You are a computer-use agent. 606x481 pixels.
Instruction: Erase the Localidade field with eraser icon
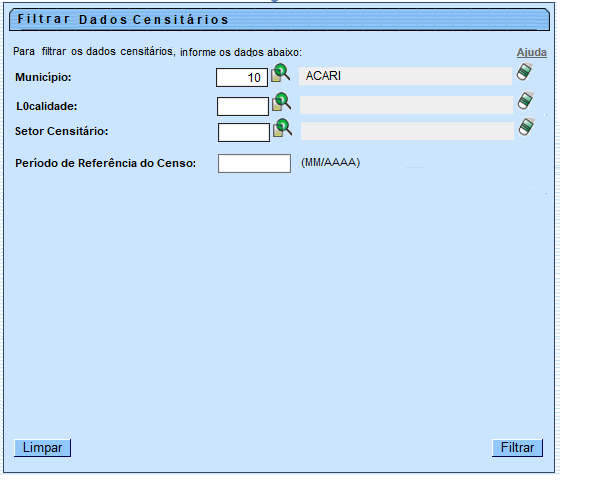click(x=525, y=101)
